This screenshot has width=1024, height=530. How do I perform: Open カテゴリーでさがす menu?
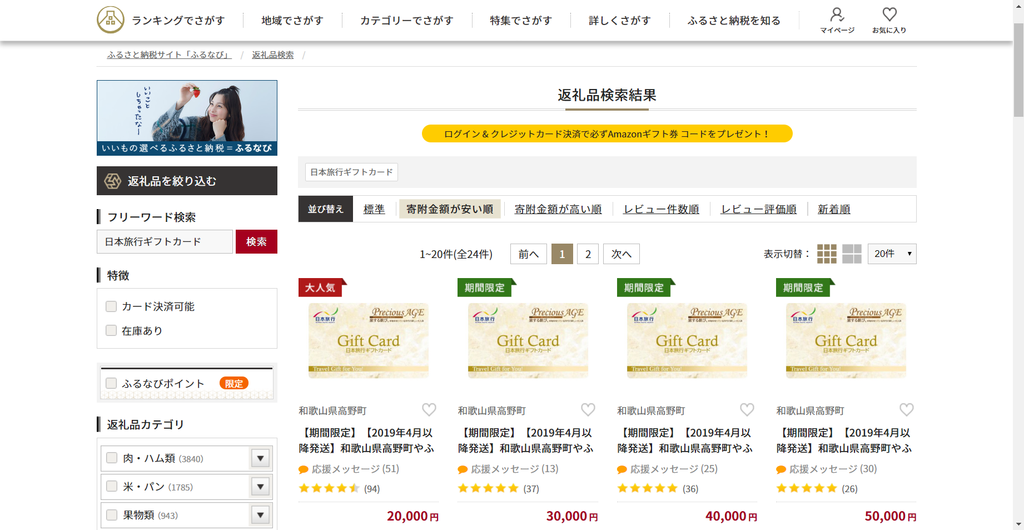coord(406,20)
